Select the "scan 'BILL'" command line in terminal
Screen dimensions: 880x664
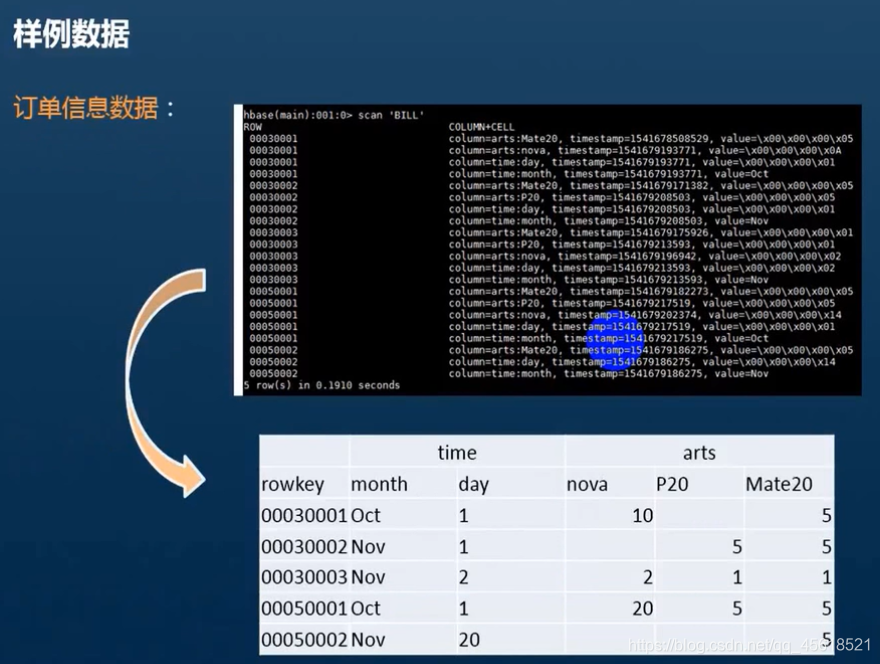coord(334,115)
